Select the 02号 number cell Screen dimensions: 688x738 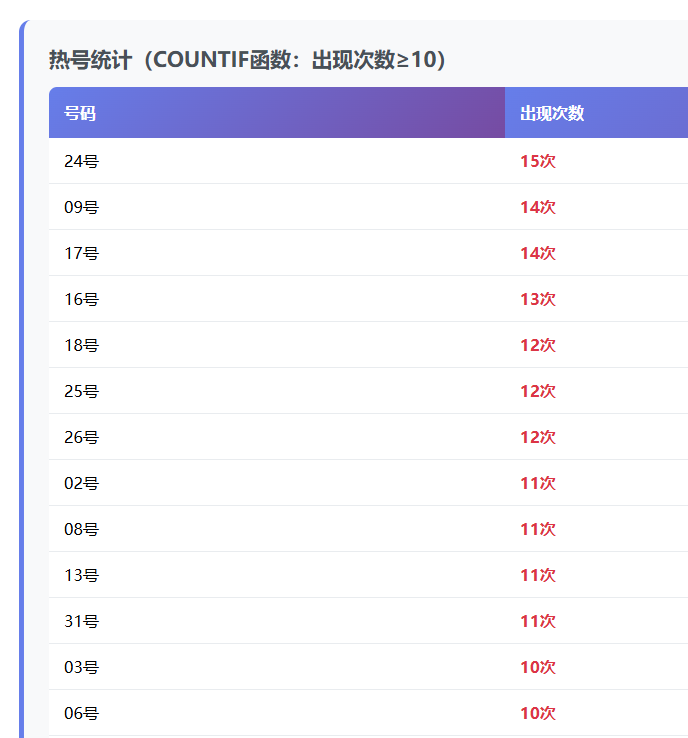(x=82, y=483)
